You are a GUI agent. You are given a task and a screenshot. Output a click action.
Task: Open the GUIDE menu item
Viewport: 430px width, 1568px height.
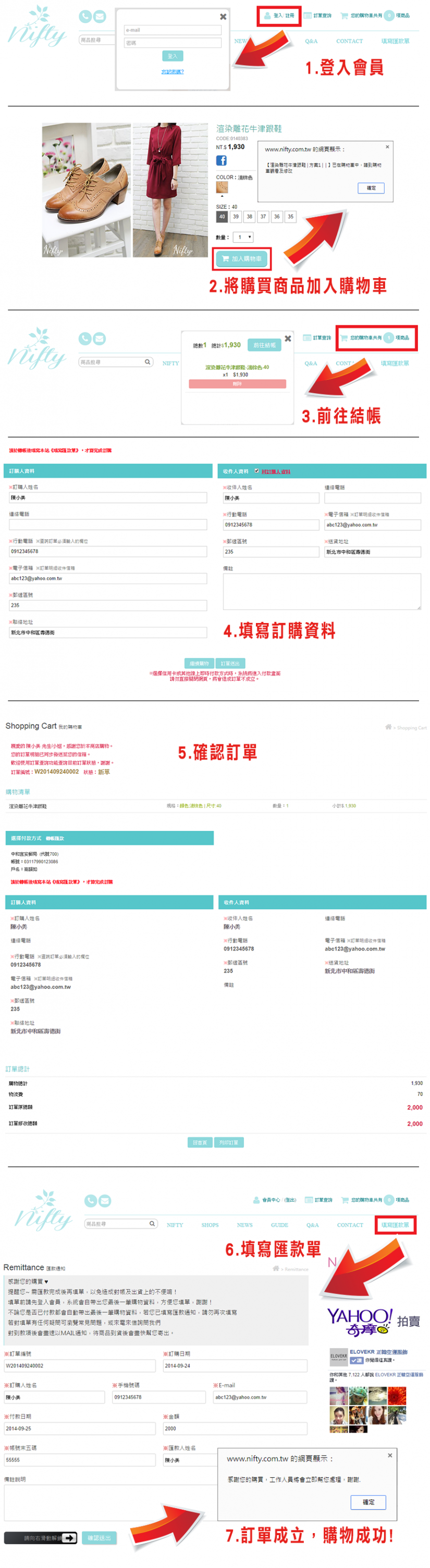click(279, 1225)
